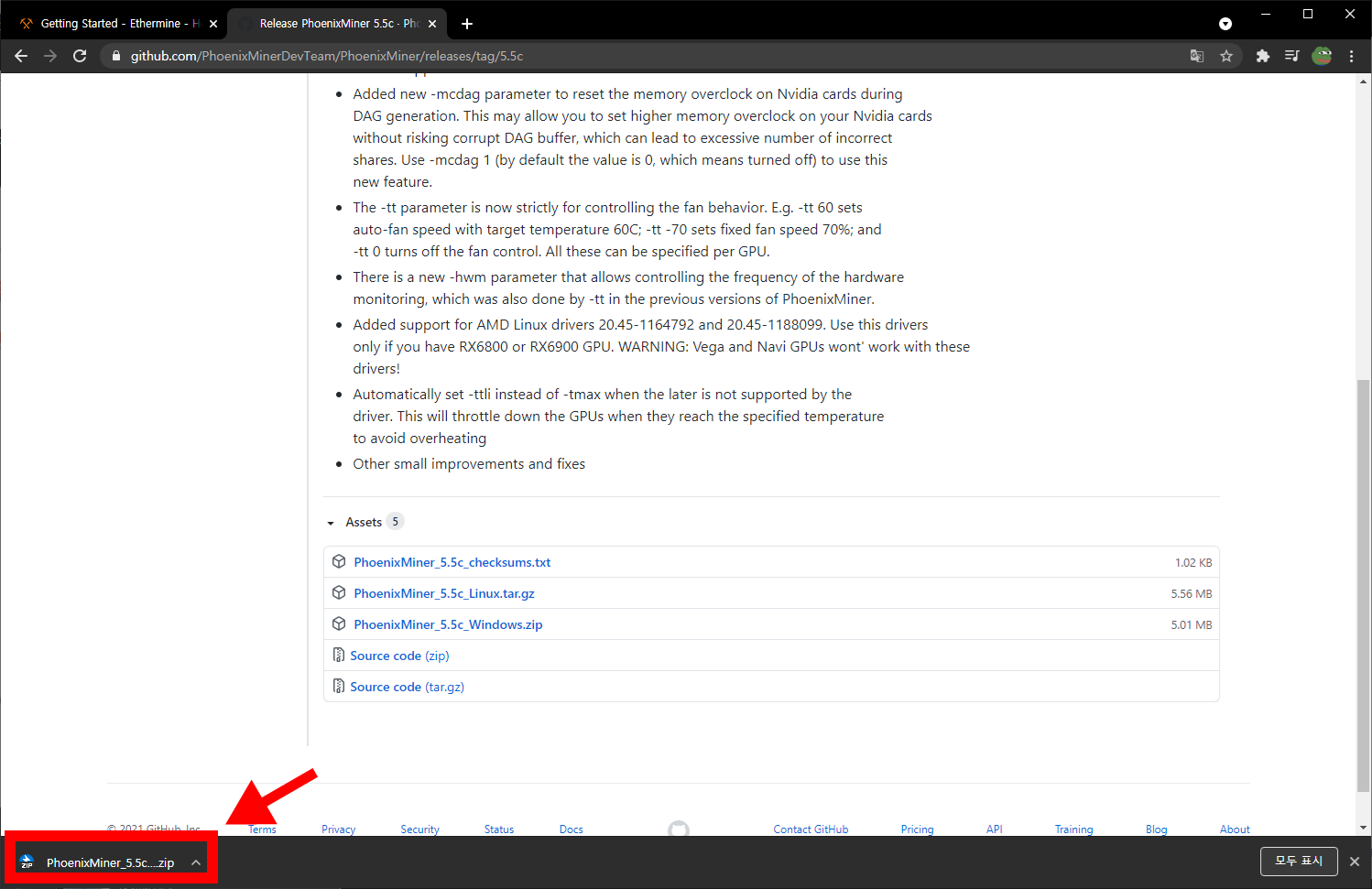Click the browser forward arrow
Screen dimensions: 1372x889
[50, 56]
